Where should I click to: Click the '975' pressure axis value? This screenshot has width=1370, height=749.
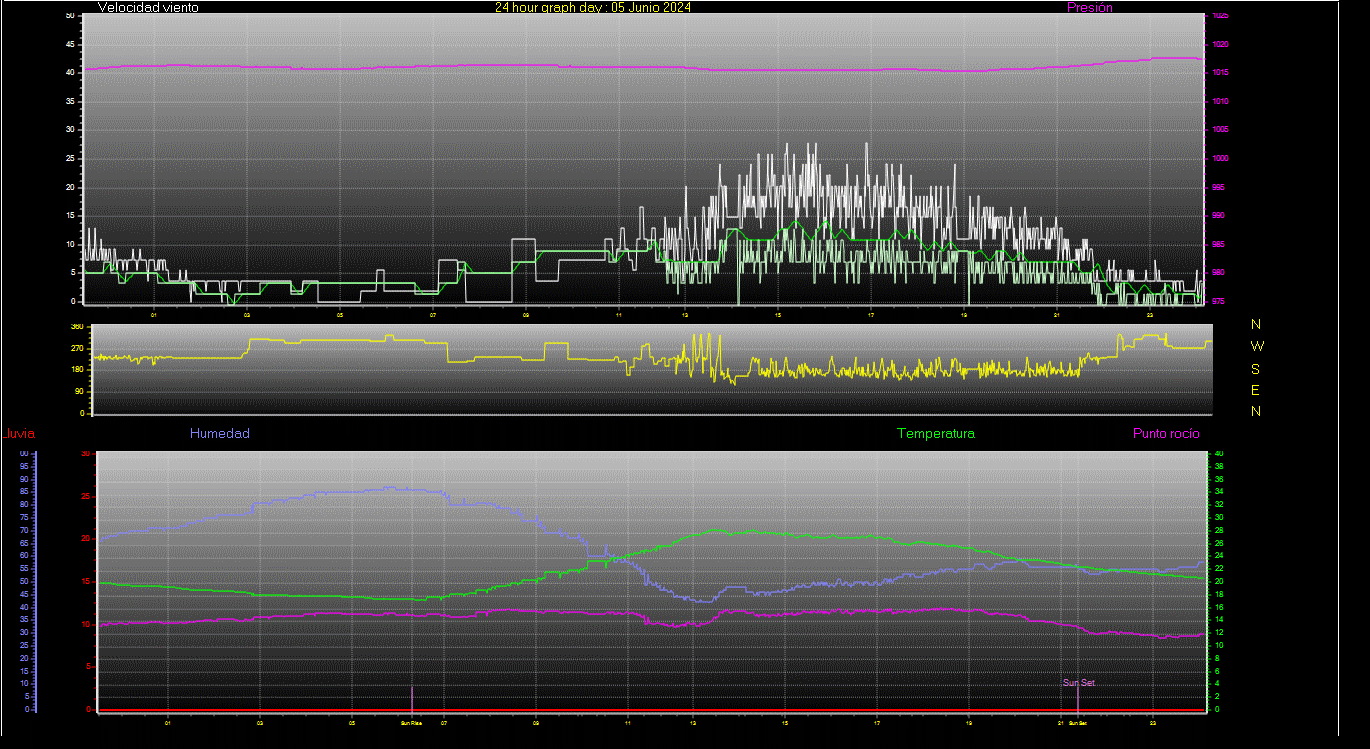1217,301
